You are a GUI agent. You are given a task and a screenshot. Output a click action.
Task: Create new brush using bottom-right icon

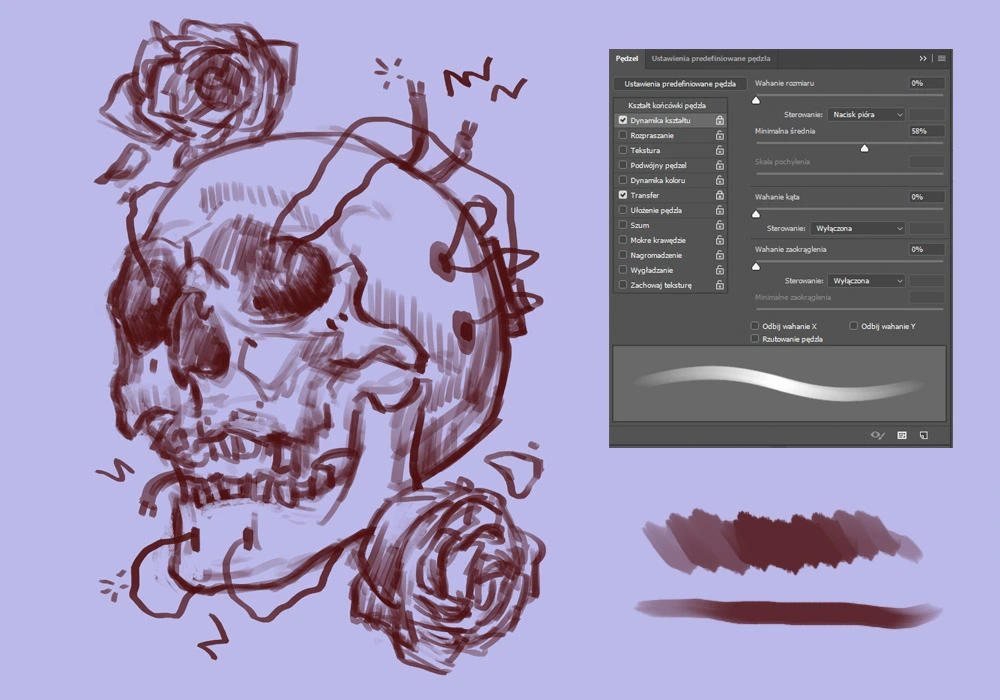(x=924, y=436)
